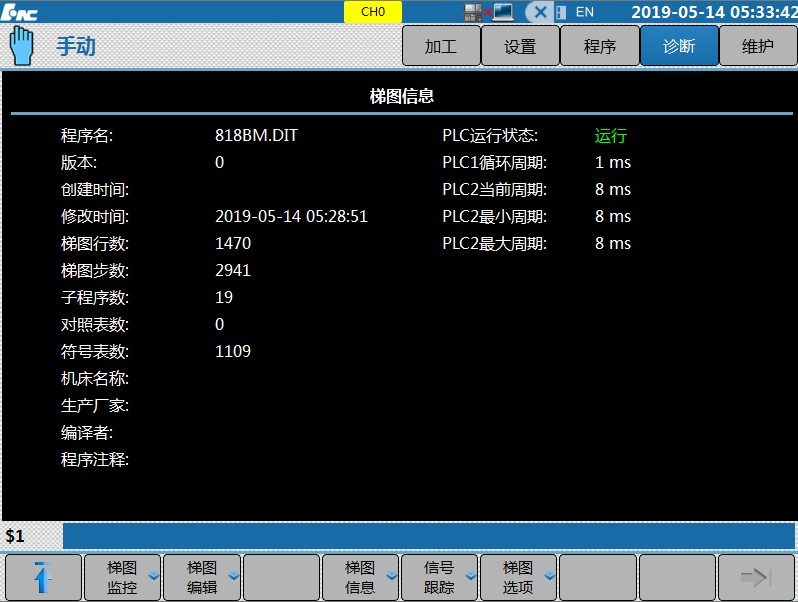The image size is (798, 602).
Task: Switch to the 加工 tab
Action: coord(440,46)
